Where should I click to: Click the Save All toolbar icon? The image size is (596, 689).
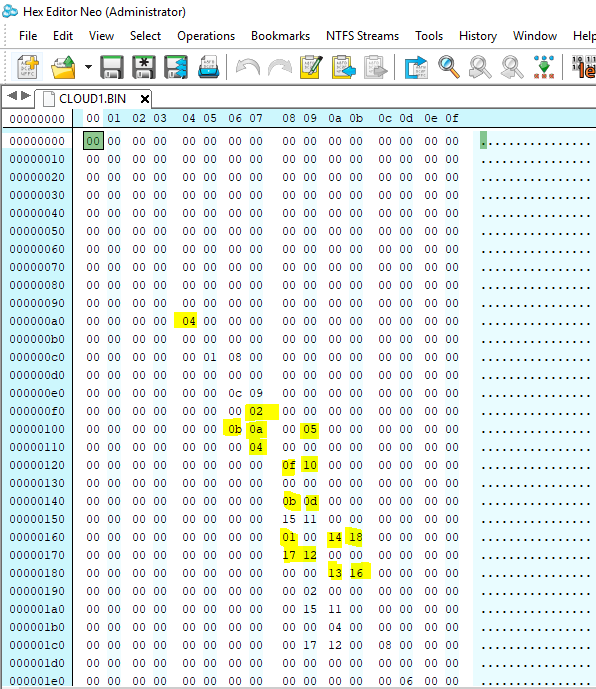[x=176, y=67]
